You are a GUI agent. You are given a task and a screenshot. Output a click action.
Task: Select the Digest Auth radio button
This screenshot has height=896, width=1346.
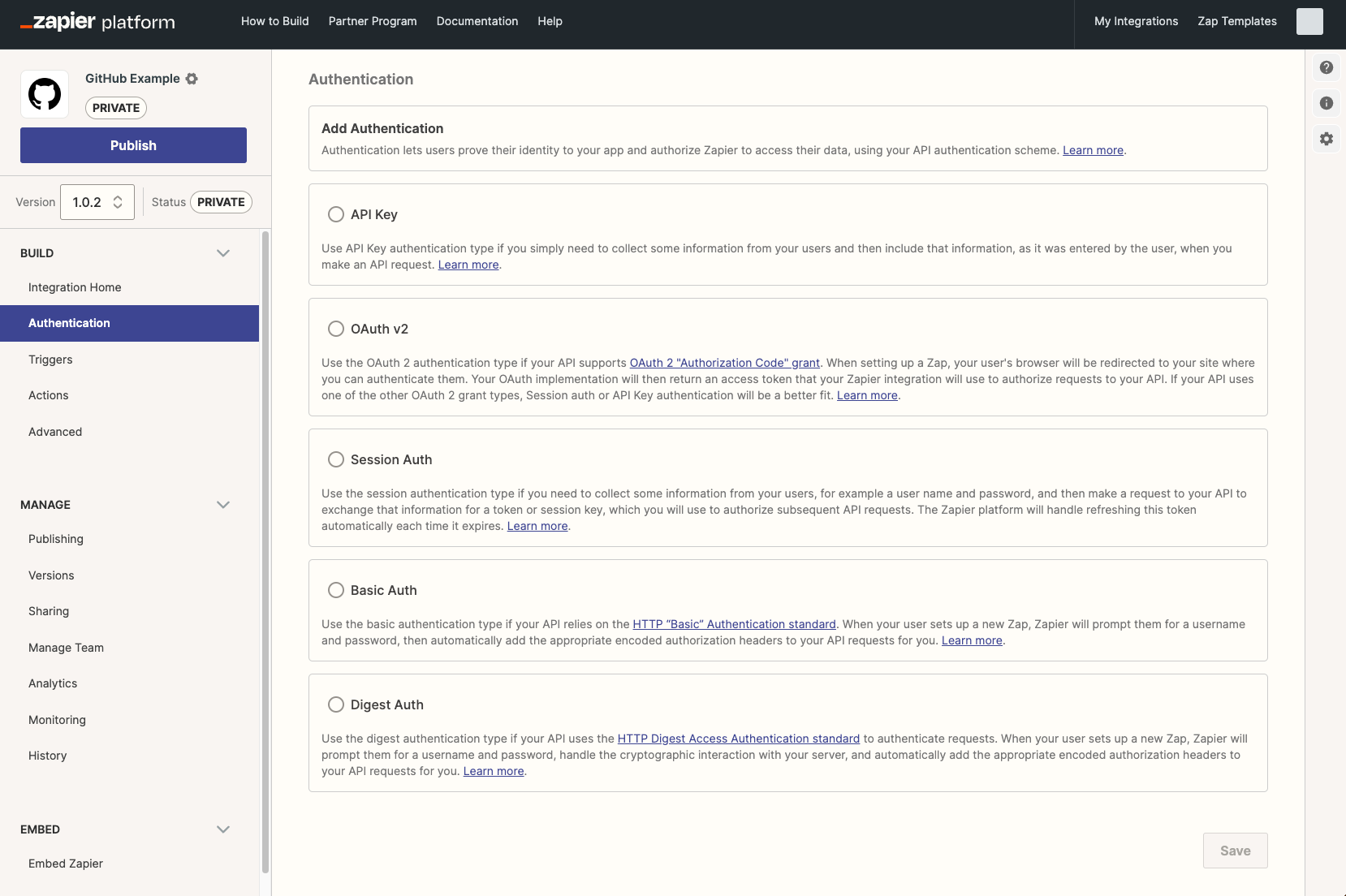tap(336, 704)
